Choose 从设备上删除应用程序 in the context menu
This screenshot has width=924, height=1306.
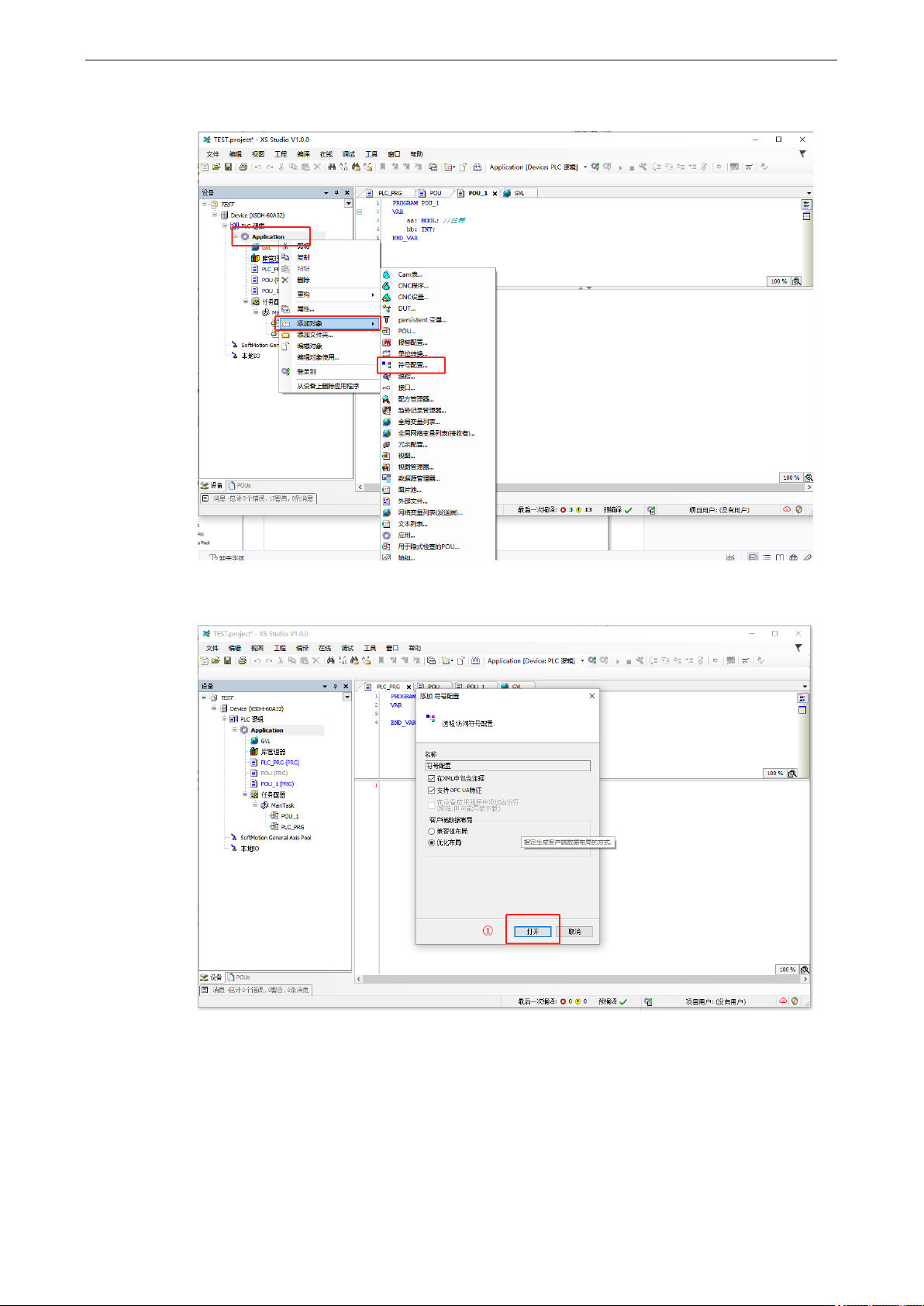pos(328,386)
